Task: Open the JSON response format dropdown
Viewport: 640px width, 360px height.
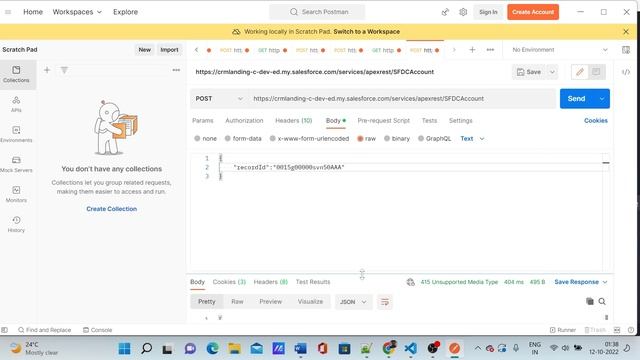Action: pos(353,302)
